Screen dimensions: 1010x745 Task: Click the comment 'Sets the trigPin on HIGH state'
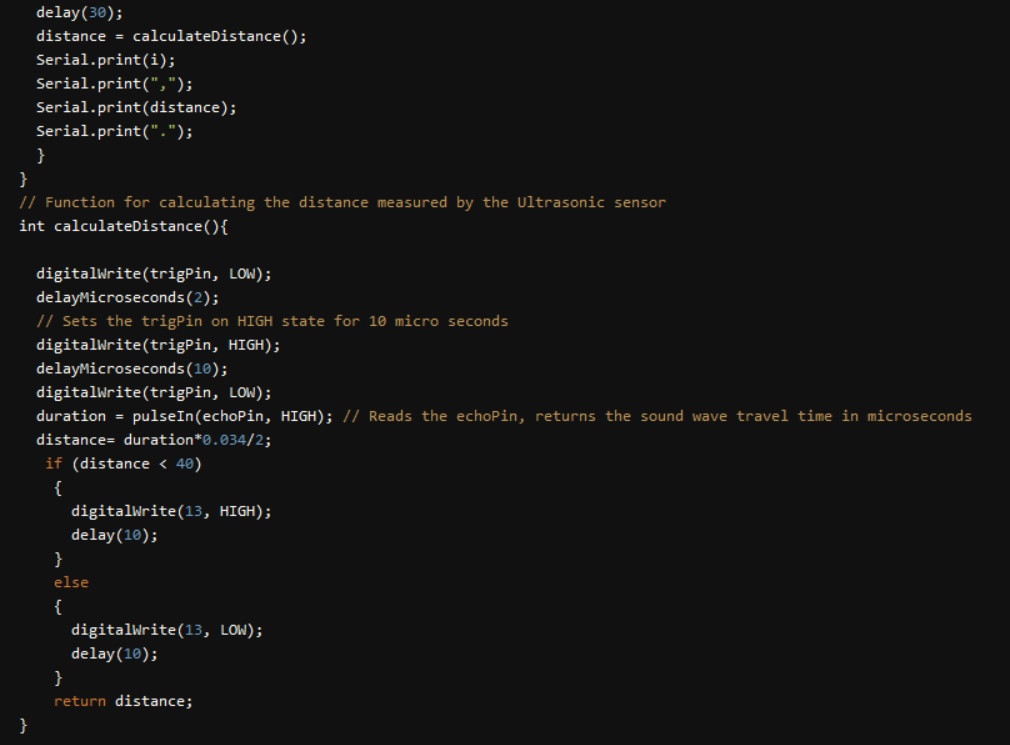[x=272, y=321]
